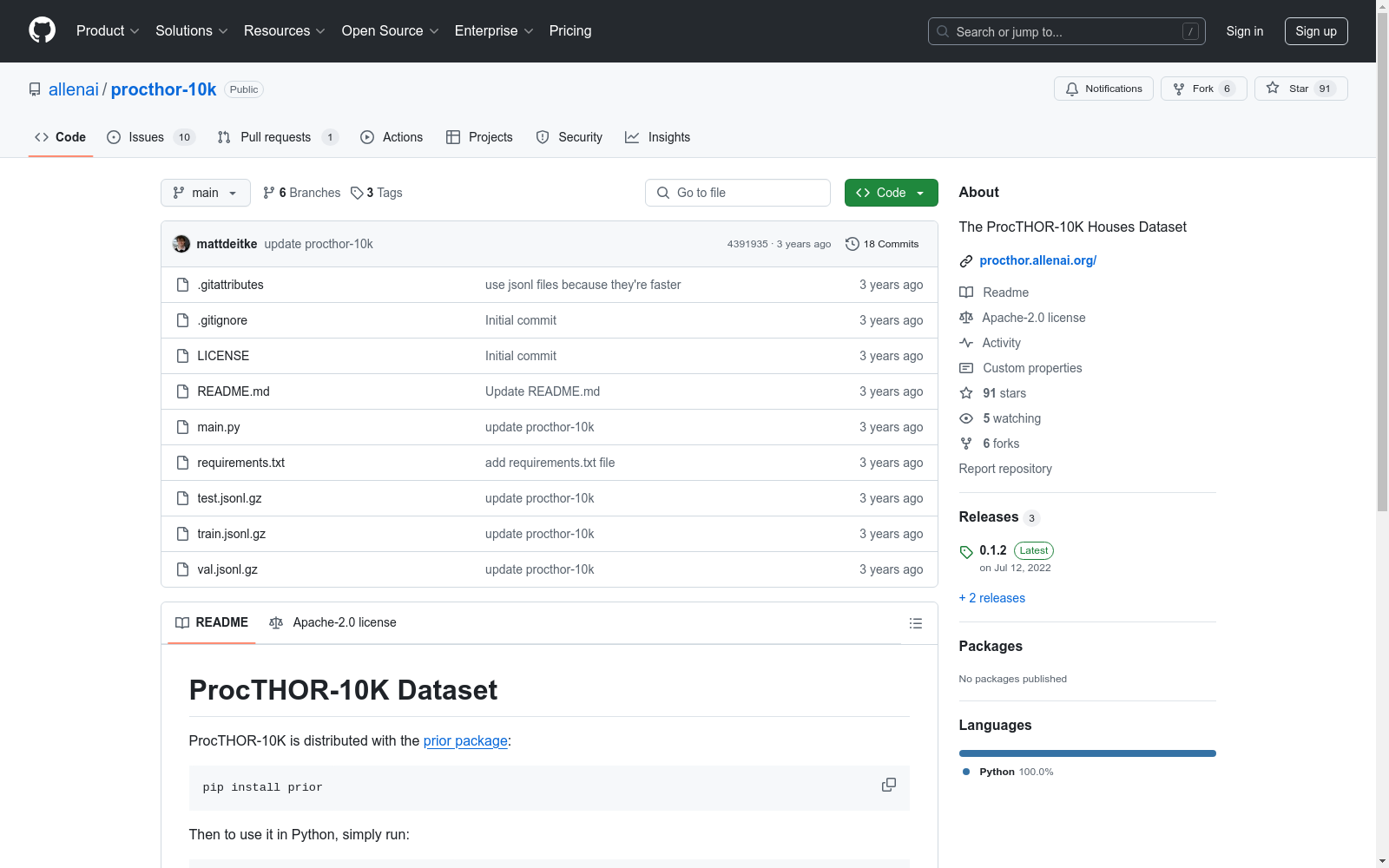Viewport: 1389px width, 868px height.
Task: Open the 6 Branches link
Action: 301,193
